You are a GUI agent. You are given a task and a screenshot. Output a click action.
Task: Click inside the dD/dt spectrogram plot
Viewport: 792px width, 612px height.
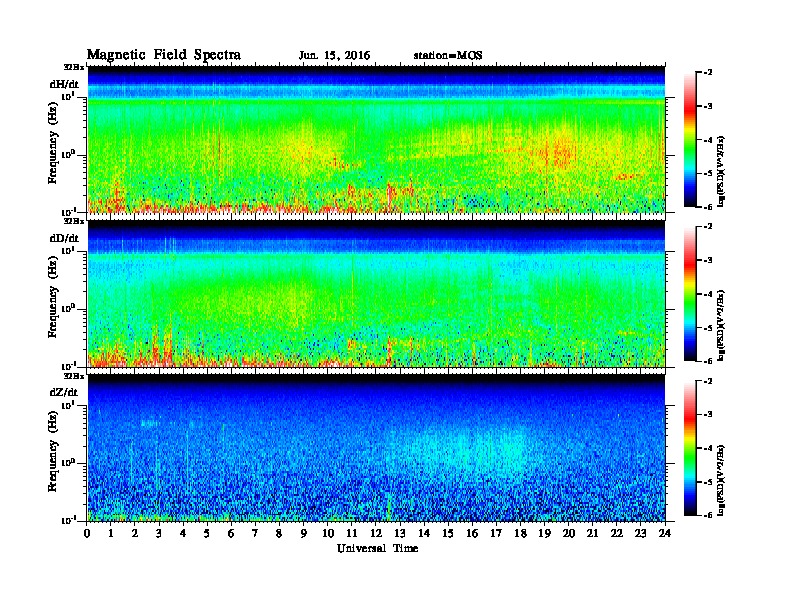click(376, 293)
